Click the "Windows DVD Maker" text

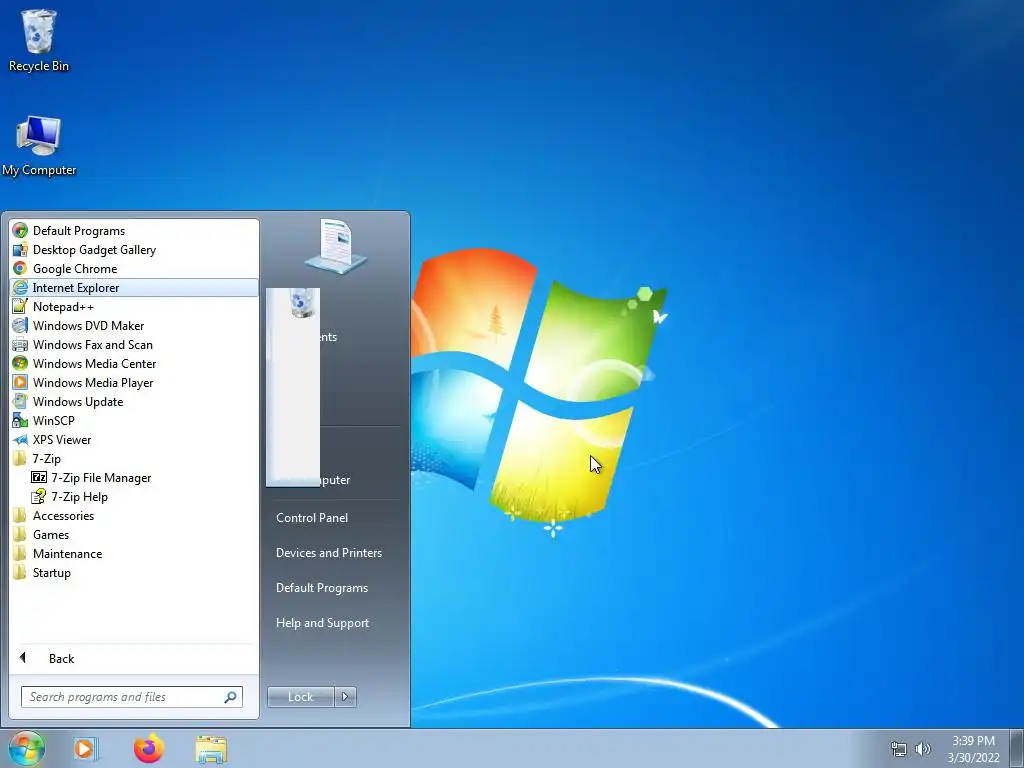[x=88, y=325]
